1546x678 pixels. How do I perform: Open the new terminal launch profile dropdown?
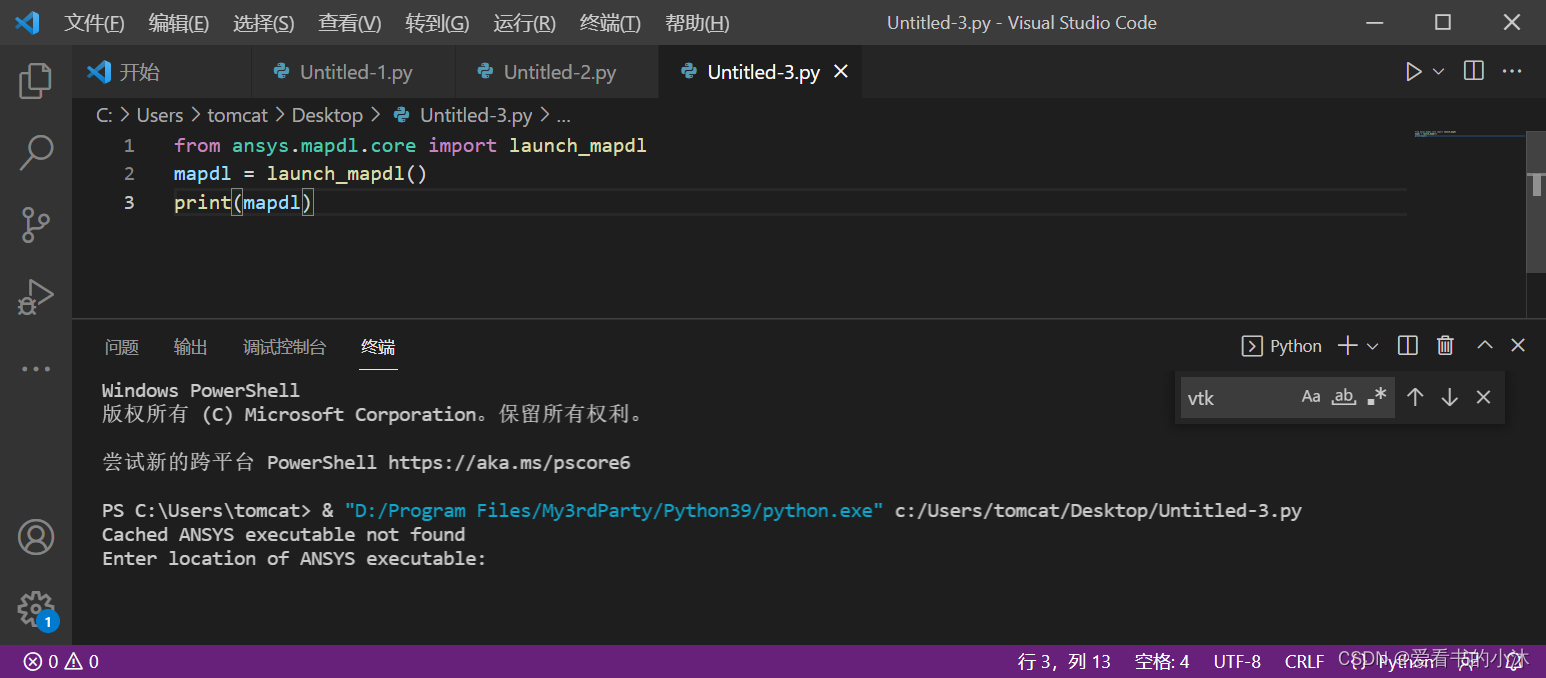[1373, 346]
